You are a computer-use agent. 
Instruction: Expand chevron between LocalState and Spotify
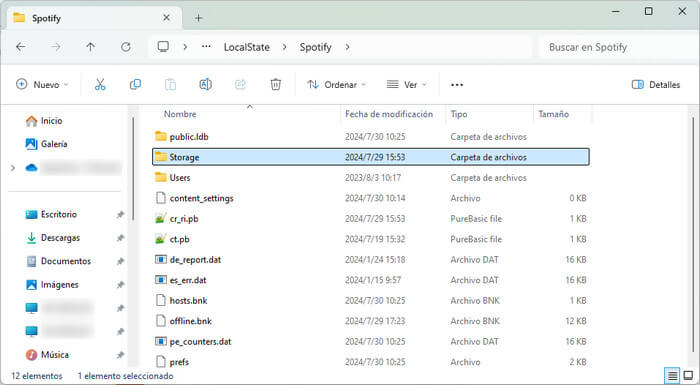click(x=284, y=47)
